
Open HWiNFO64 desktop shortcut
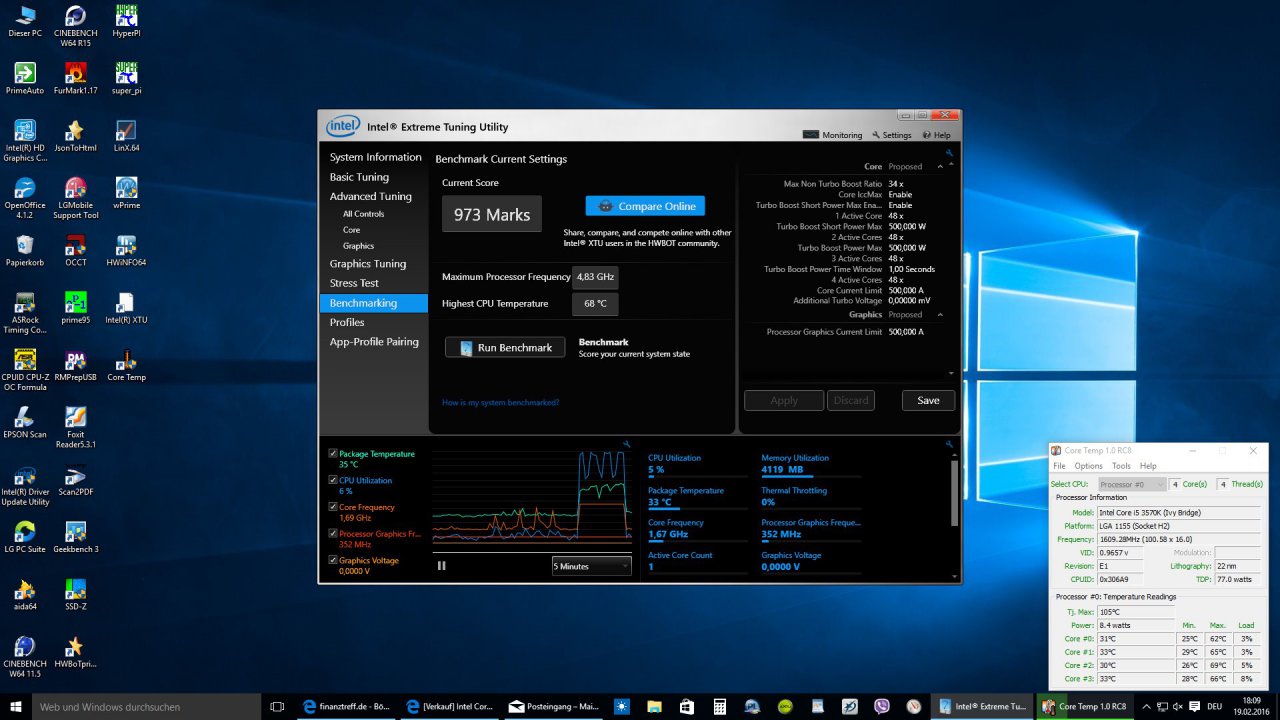pyautogui.click(x=126, y=251)
